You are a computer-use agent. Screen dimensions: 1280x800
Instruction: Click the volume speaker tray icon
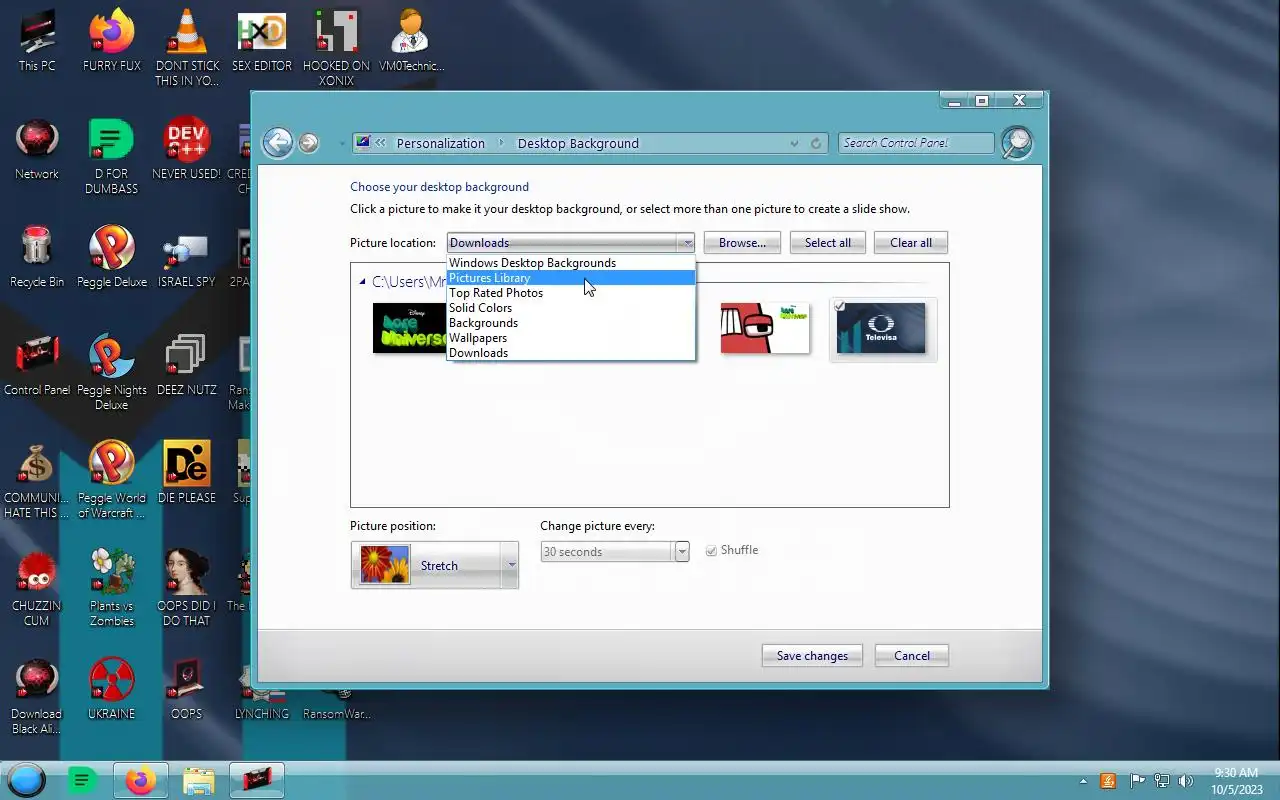tap(1185, 781)
